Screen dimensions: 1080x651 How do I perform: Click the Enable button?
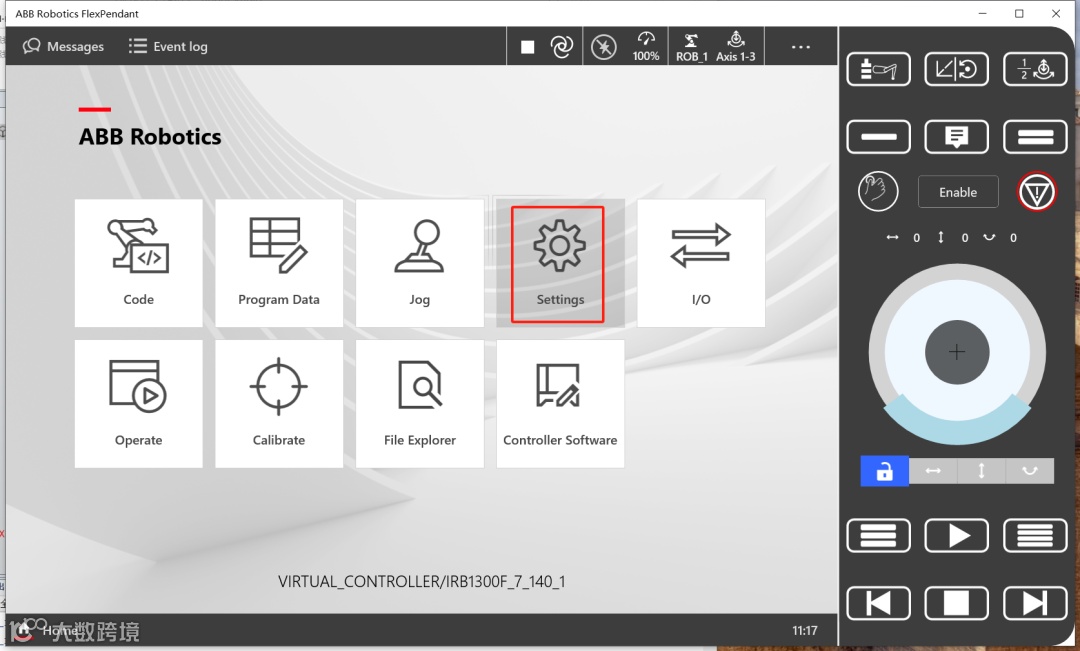tap(958, 192)
